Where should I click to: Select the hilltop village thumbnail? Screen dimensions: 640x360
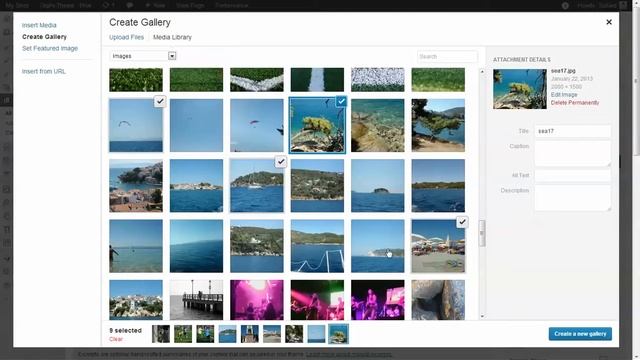pyautogui.click(x=136, y=300)
